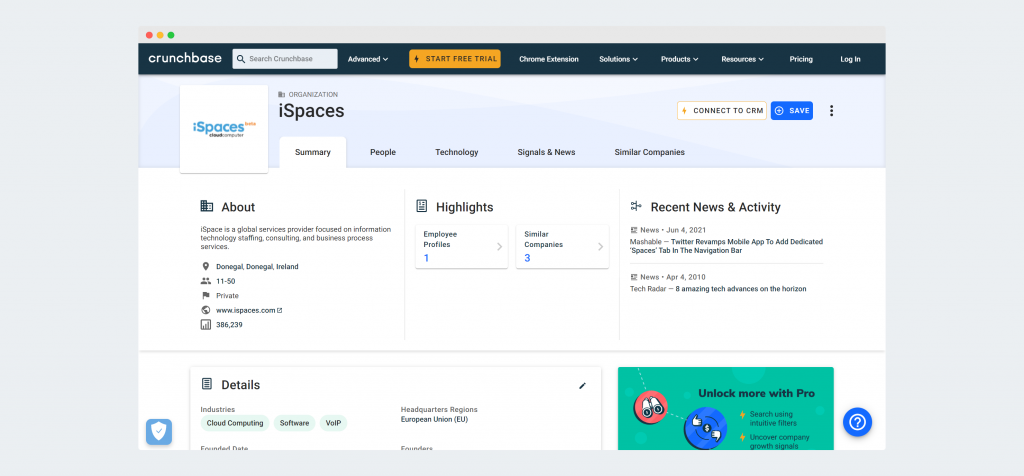
Task: Click the Organization label icon
Action: tap(281, 95)
